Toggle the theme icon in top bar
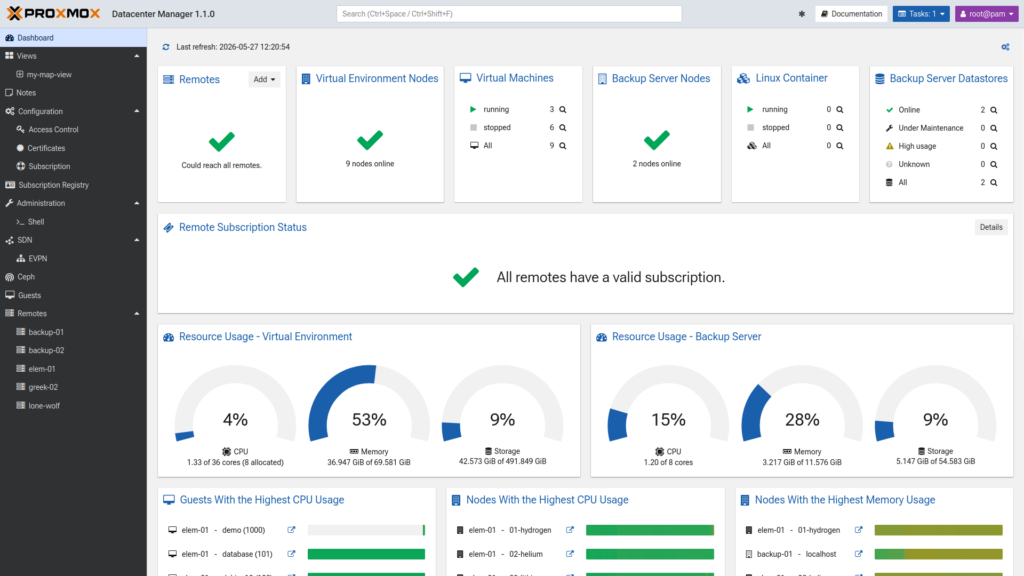The width and height of the screenshot is (1024, 576). coord(801,14)
